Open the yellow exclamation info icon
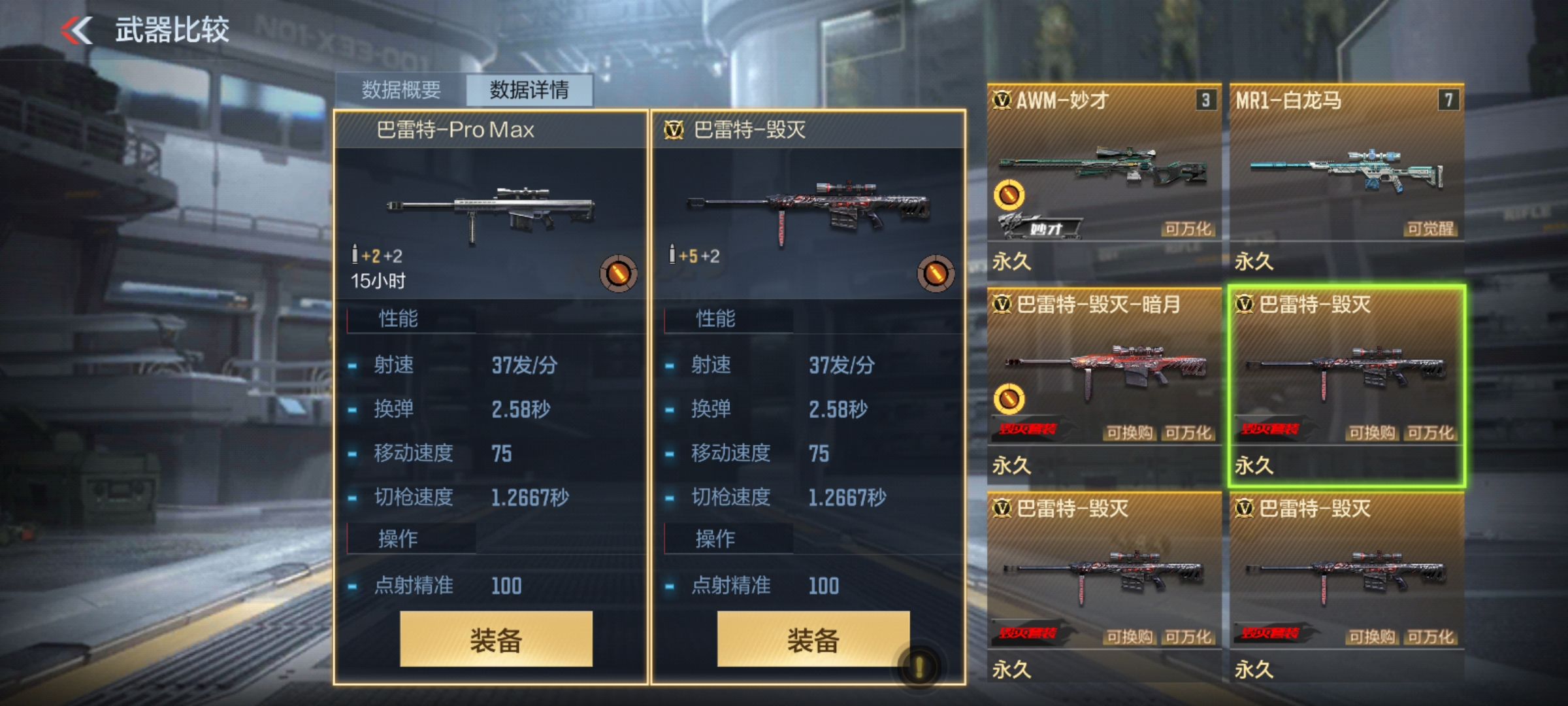This screenshot has height=706, width=1568. (919, 667)
